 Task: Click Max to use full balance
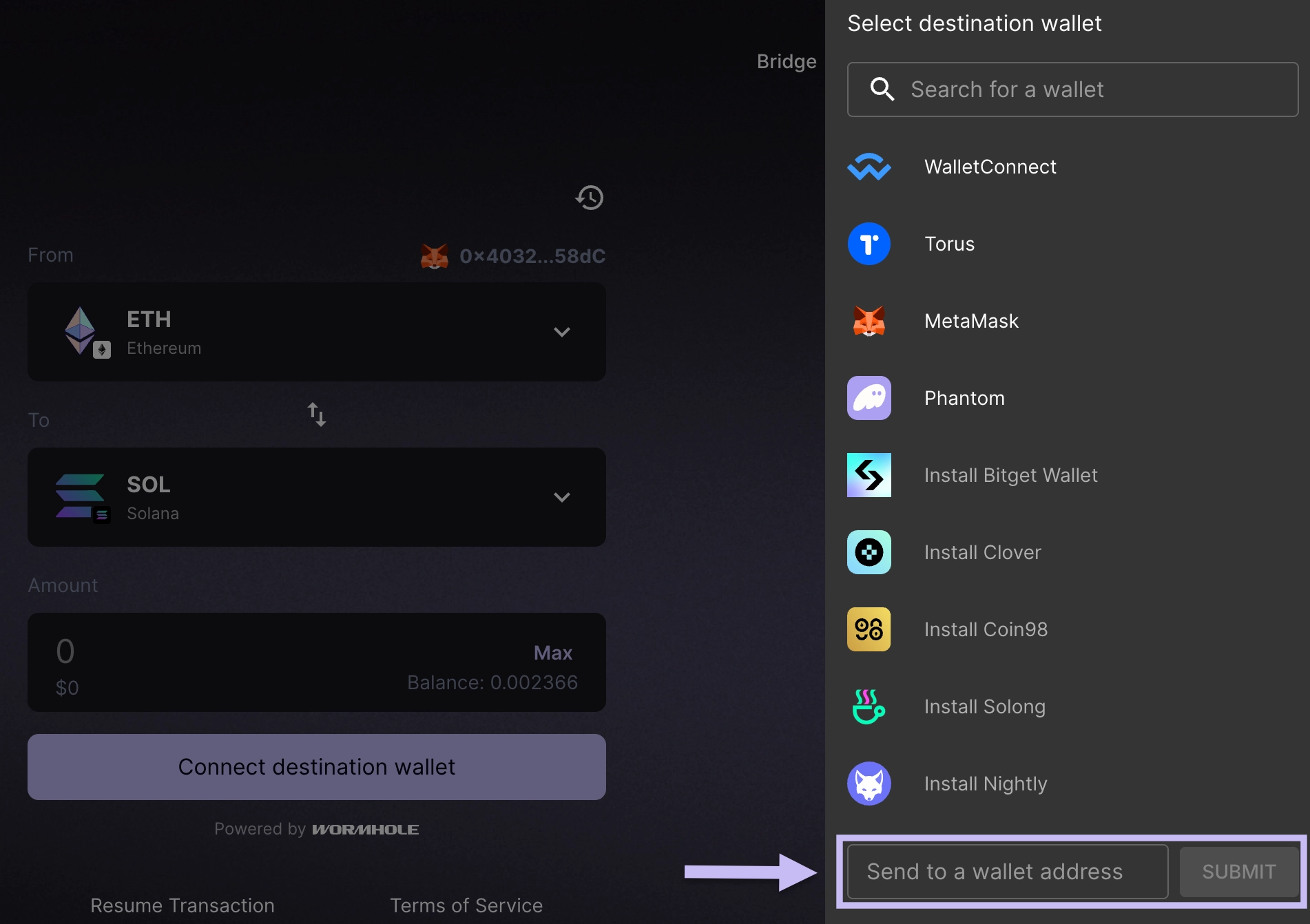point(553,653)
